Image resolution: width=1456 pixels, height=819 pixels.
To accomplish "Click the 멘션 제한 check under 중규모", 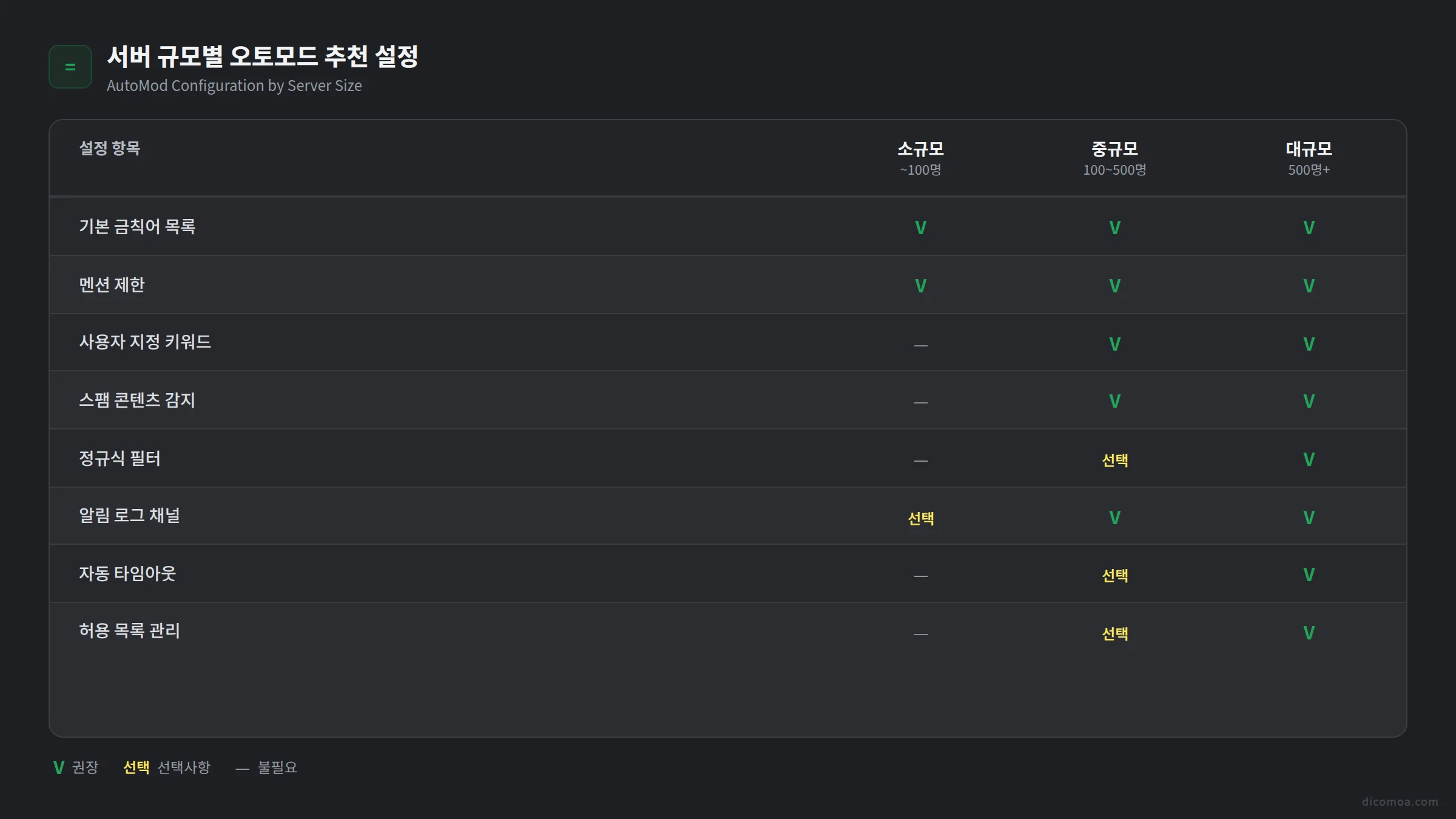I will (1114, 286).
